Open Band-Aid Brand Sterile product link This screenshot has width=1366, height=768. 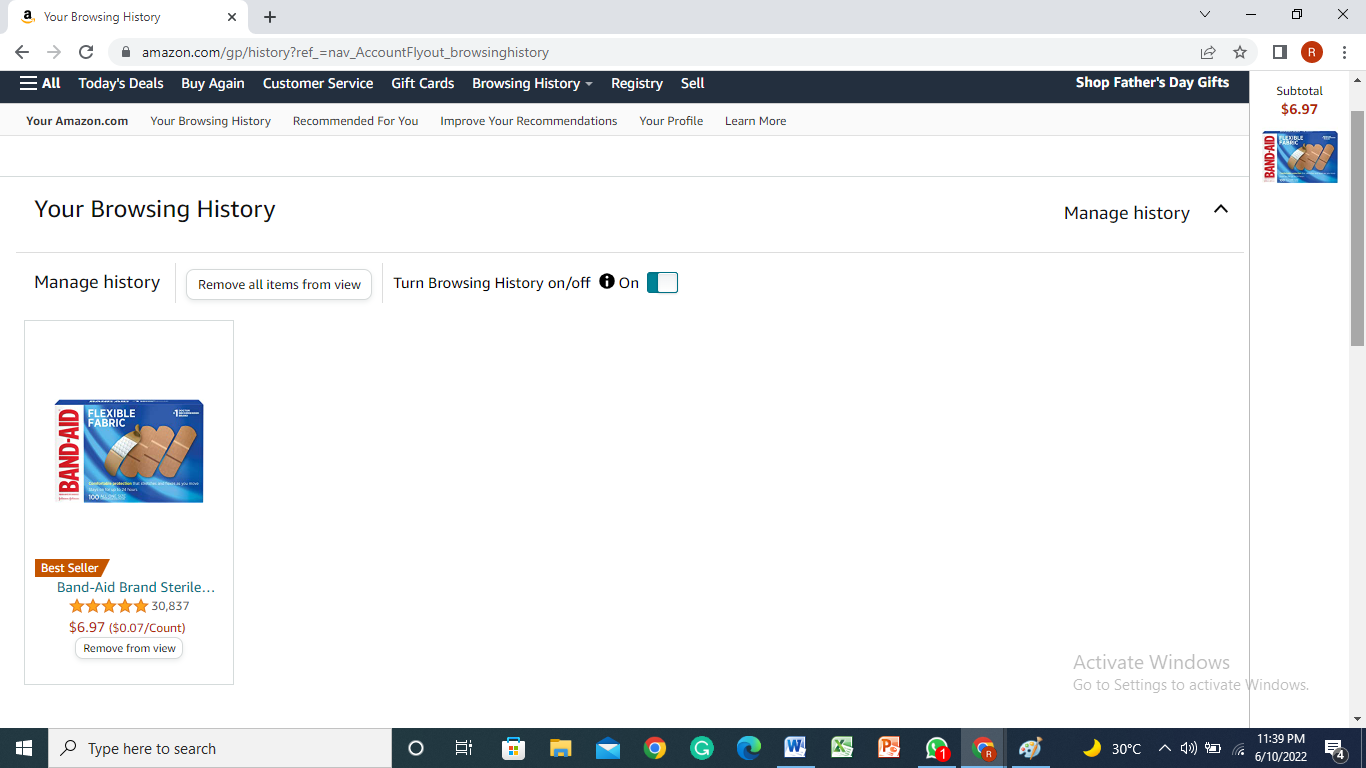136,587
